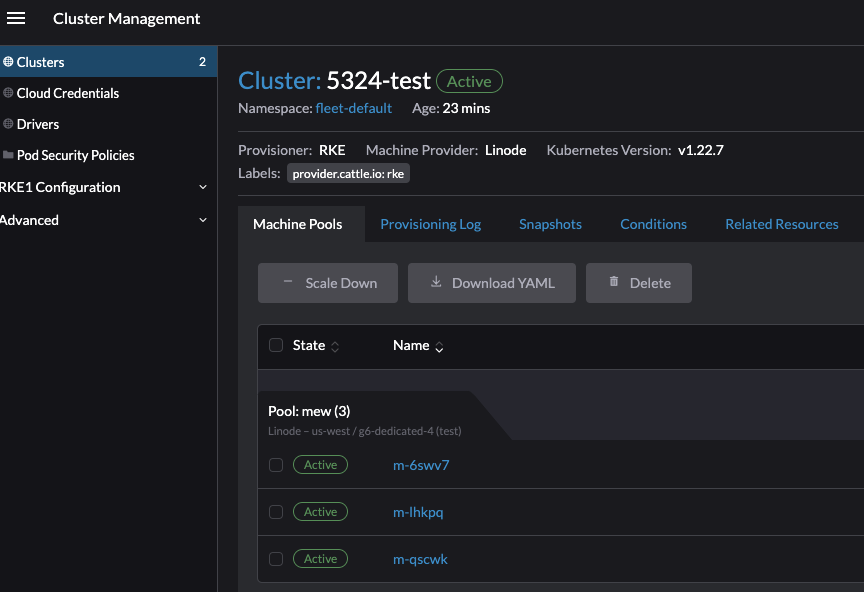Check the select-all checkbox in table header

[276, 345]
